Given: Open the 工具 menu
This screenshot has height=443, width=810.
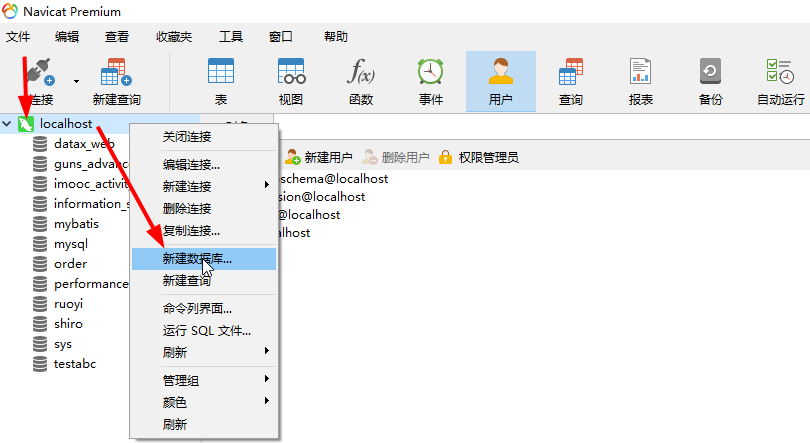Looking at the screenshot, I should 231,37.
